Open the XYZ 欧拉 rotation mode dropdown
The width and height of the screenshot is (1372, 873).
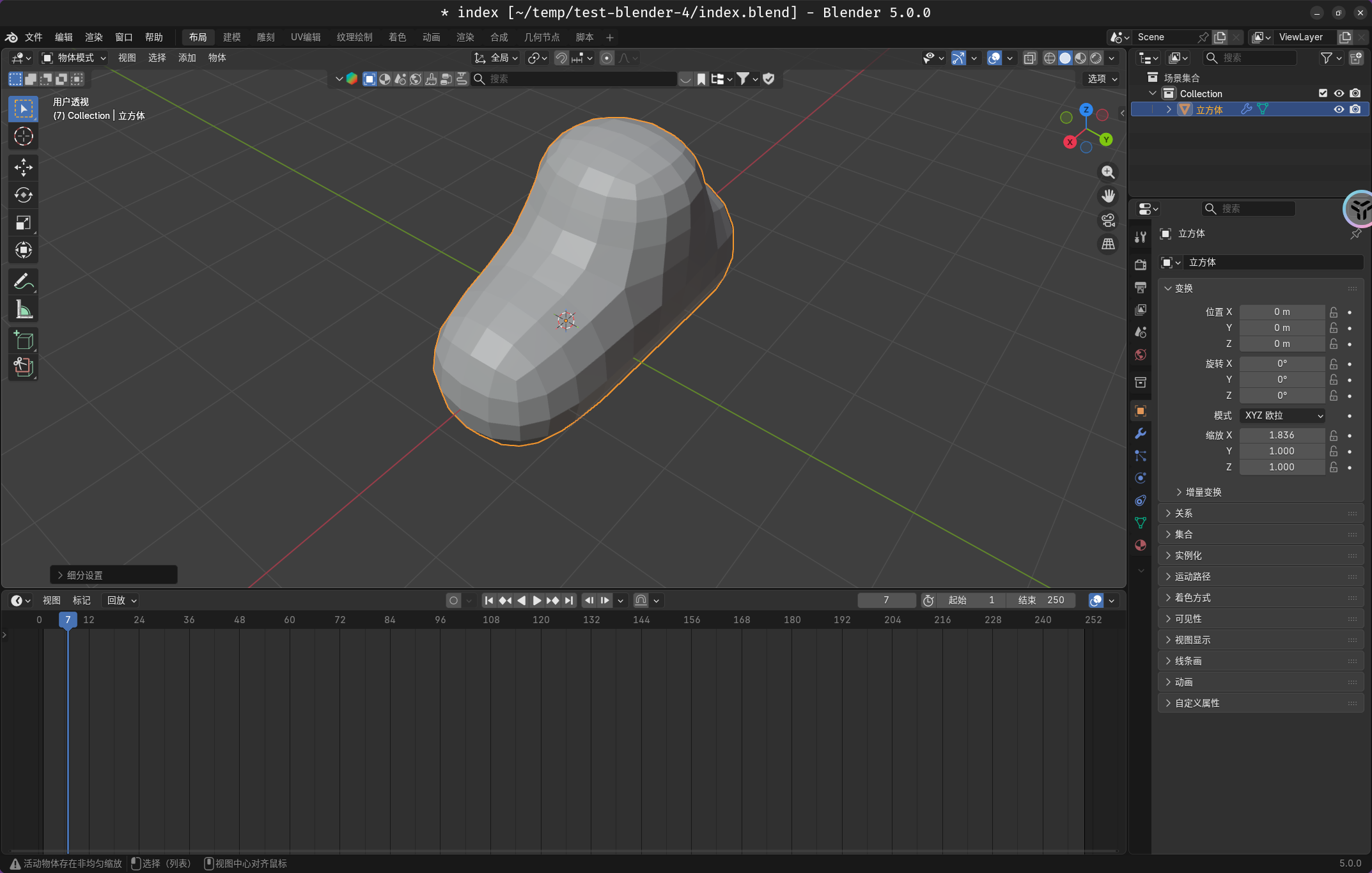click(x=1282, y=415)
